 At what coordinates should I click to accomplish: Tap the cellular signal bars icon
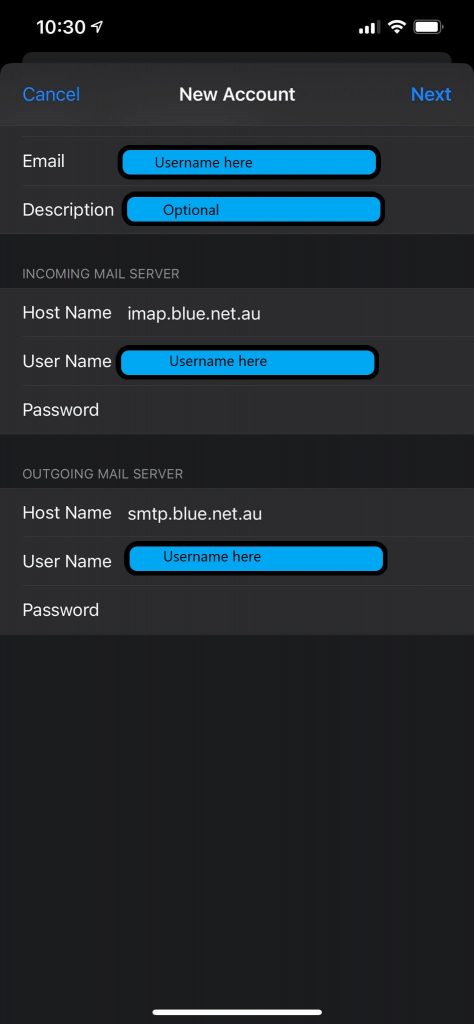(370, 27)
